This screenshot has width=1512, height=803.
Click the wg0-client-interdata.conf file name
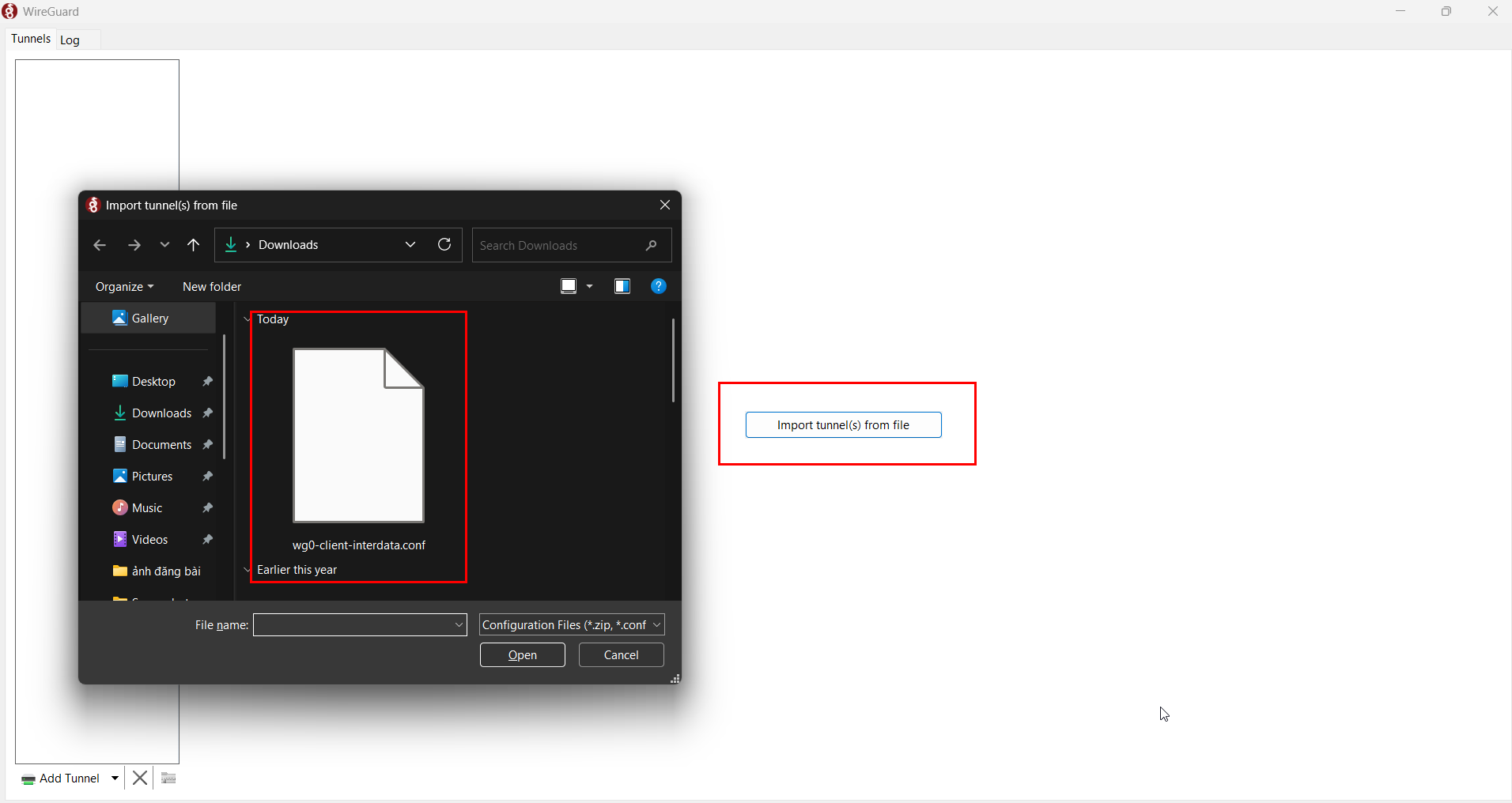click(359, 545)
